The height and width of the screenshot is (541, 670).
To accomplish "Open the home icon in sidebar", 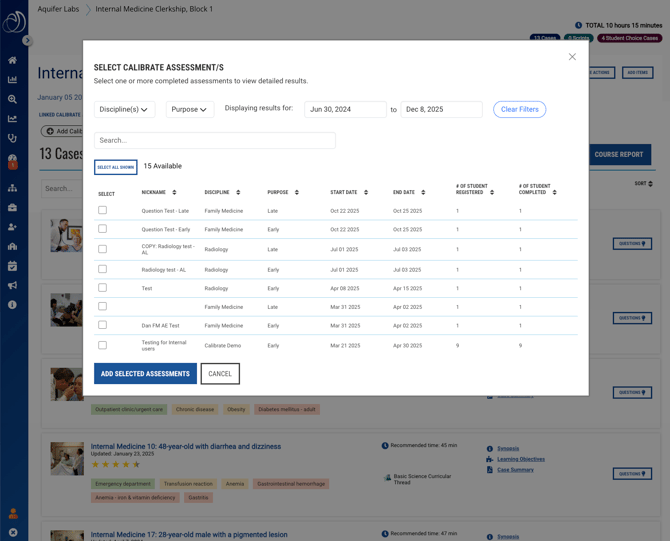I will 12,60.
